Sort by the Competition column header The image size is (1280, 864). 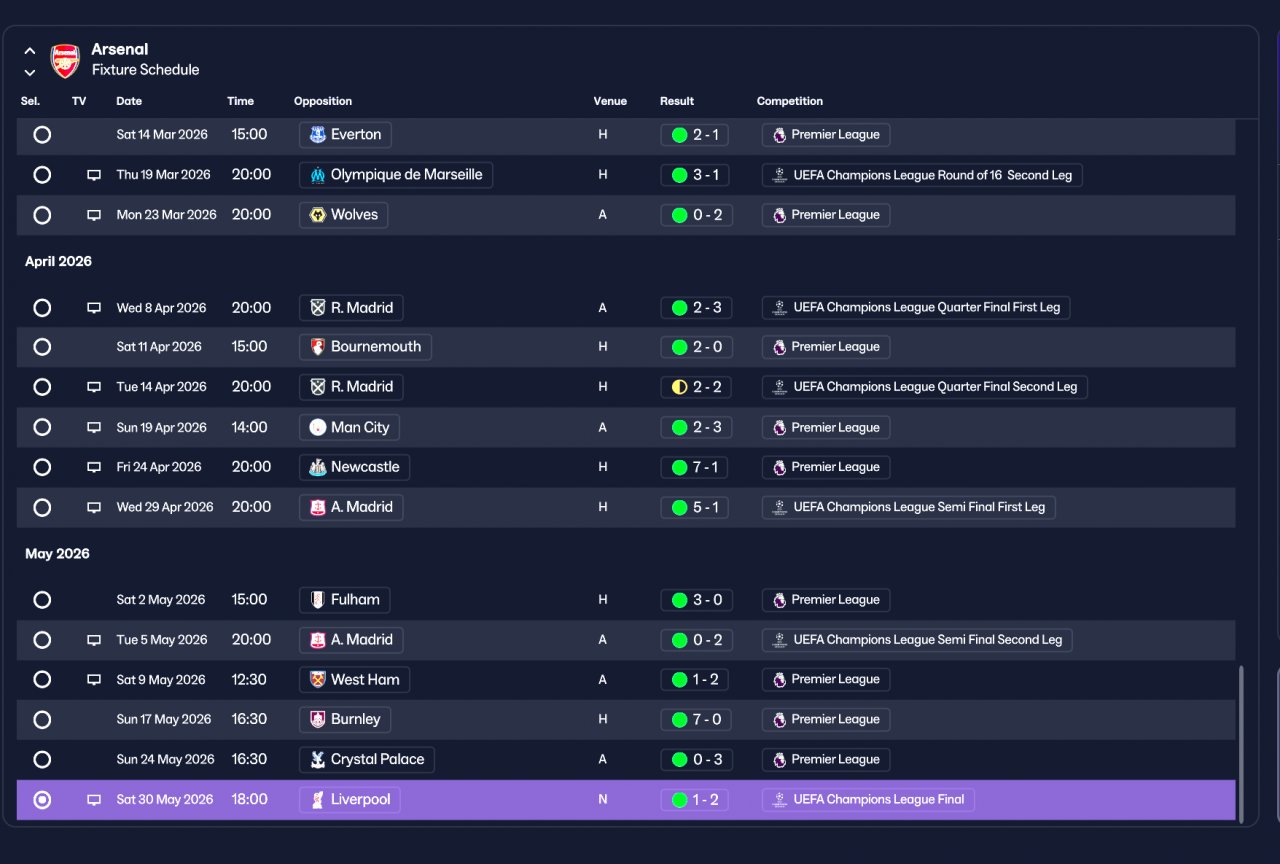(790, 101)
